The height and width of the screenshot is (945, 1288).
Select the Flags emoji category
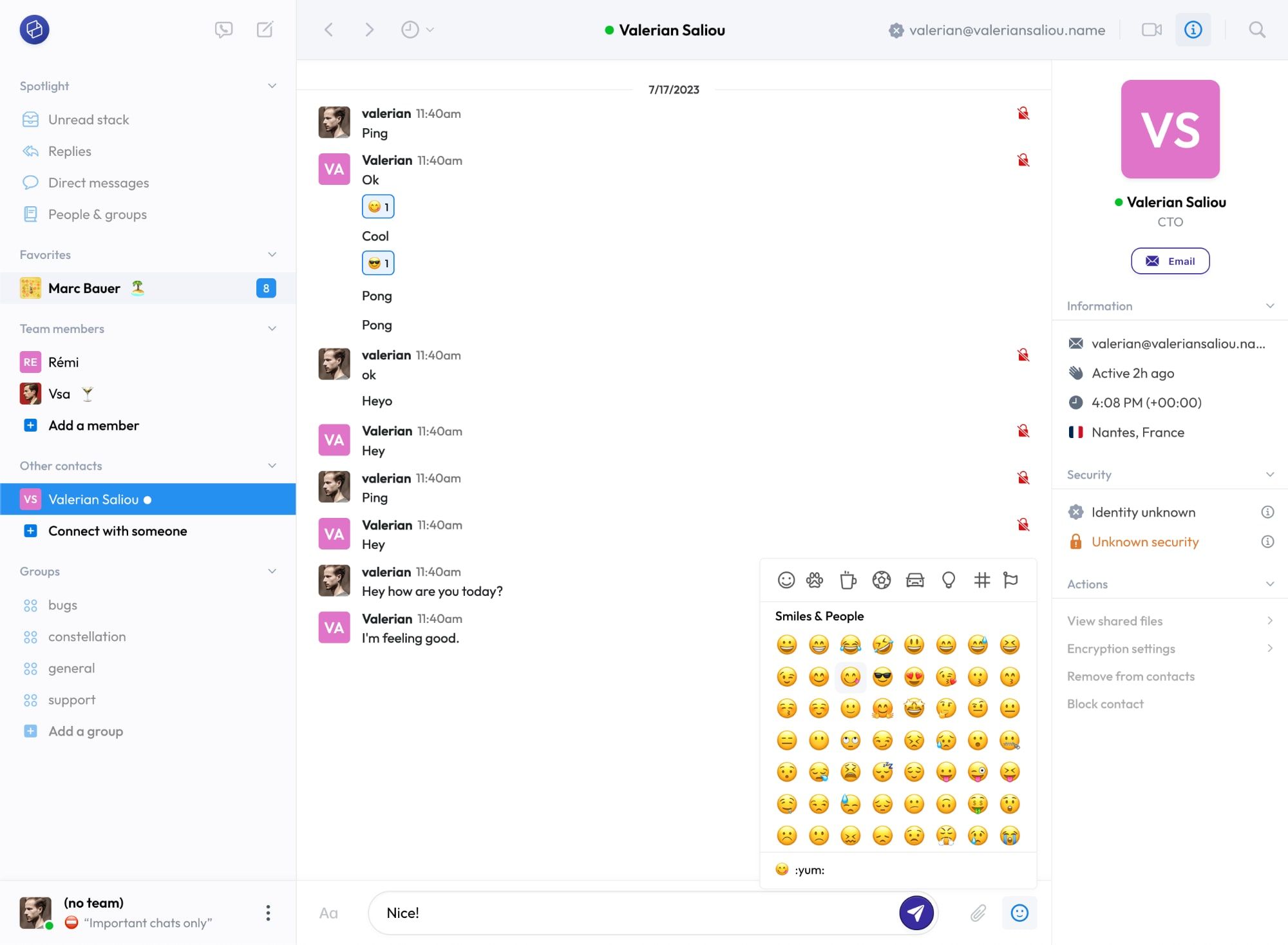(1010, 580)
